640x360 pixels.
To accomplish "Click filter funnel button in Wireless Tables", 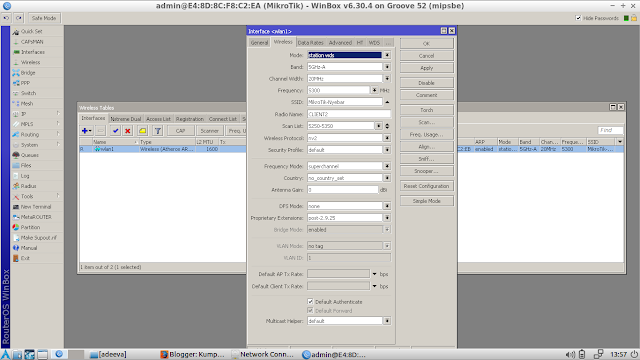I will (158, 131).
